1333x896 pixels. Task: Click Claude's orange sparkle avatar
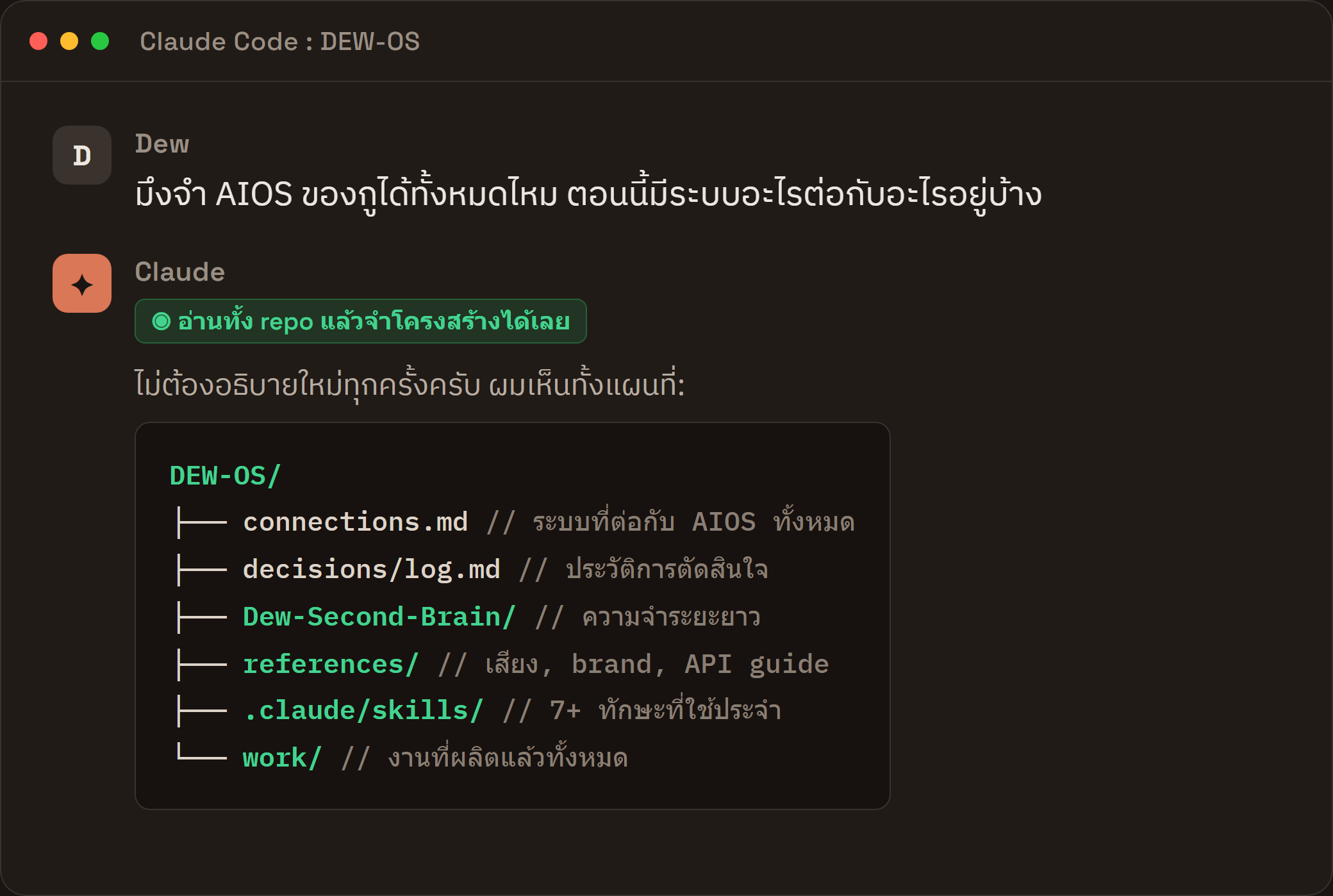(x=82, y=283)
